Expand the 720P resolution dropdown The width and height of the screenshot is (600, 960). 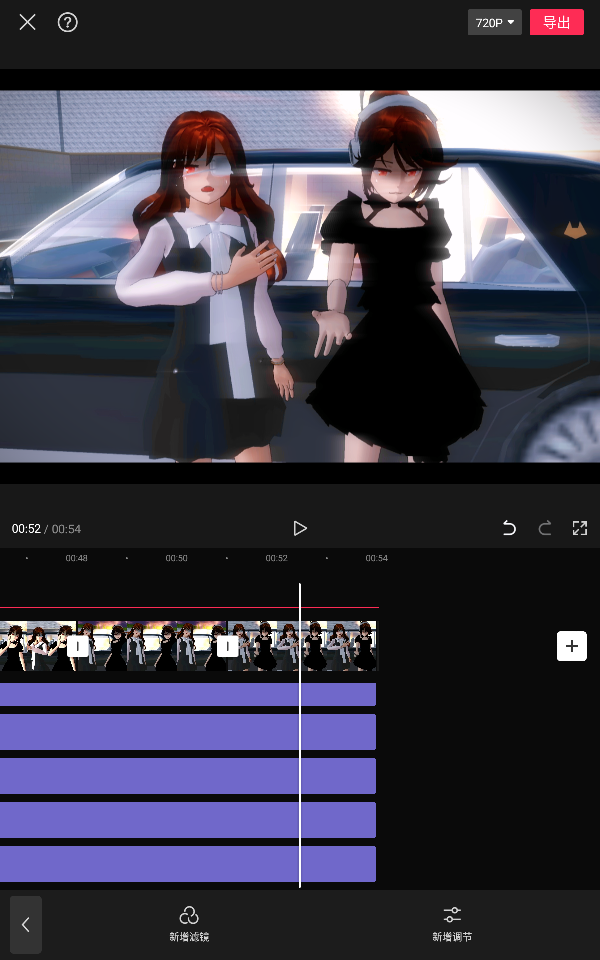(495, 23)
